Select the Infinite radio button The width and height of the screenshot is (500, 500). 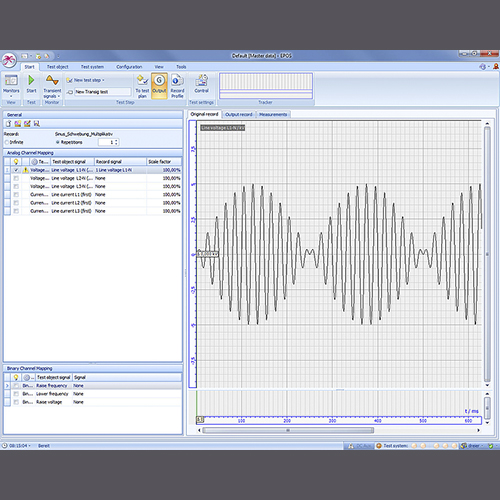coord(6,142)
